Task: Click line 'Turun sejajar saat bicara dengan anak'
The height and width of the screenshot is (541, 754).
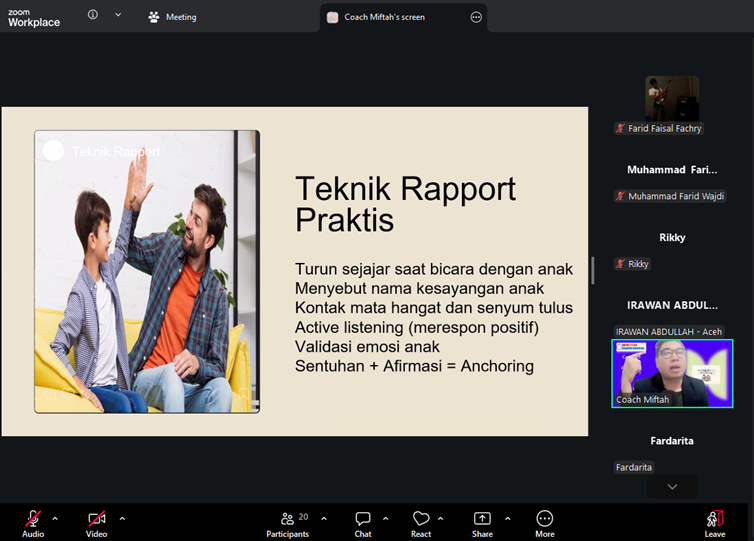Action: click(x=434, y=269)
